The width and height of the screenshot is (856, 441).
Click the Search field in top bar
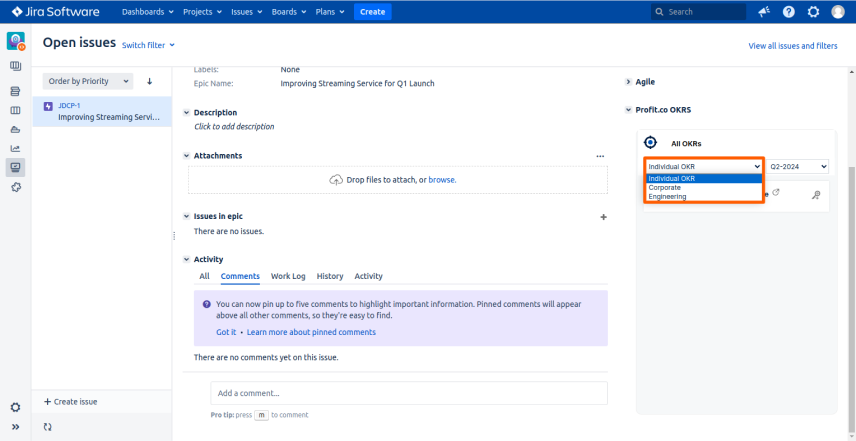698,11
